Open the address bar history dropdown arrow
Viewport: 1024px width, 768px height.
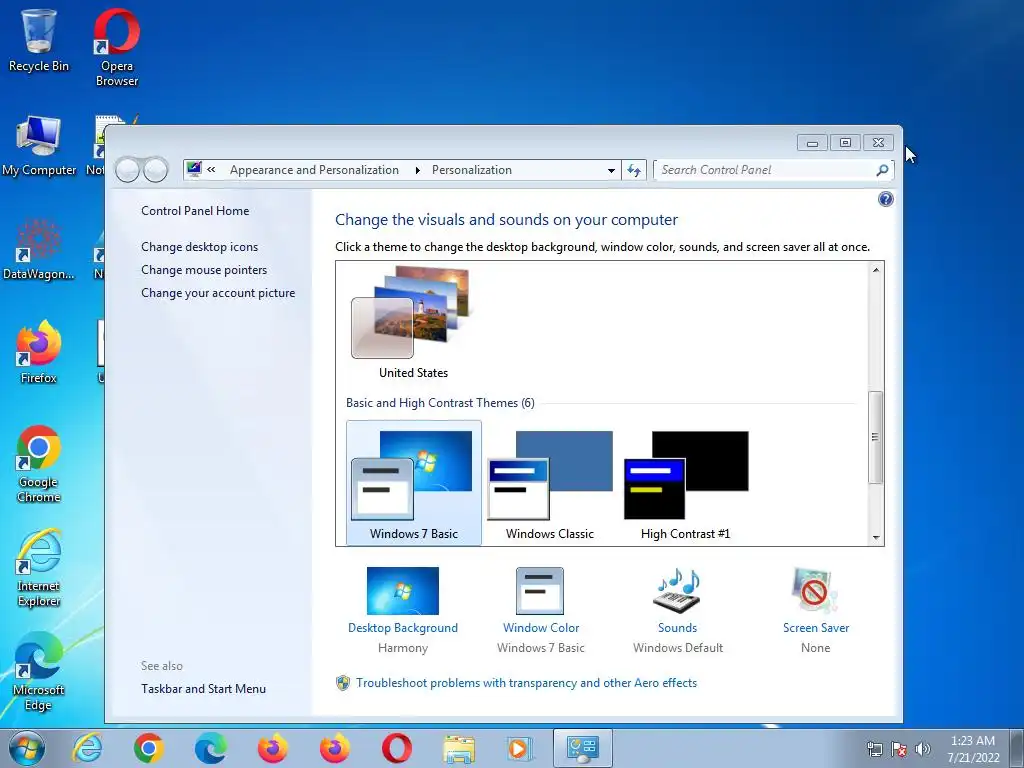(x=611, y=170)
